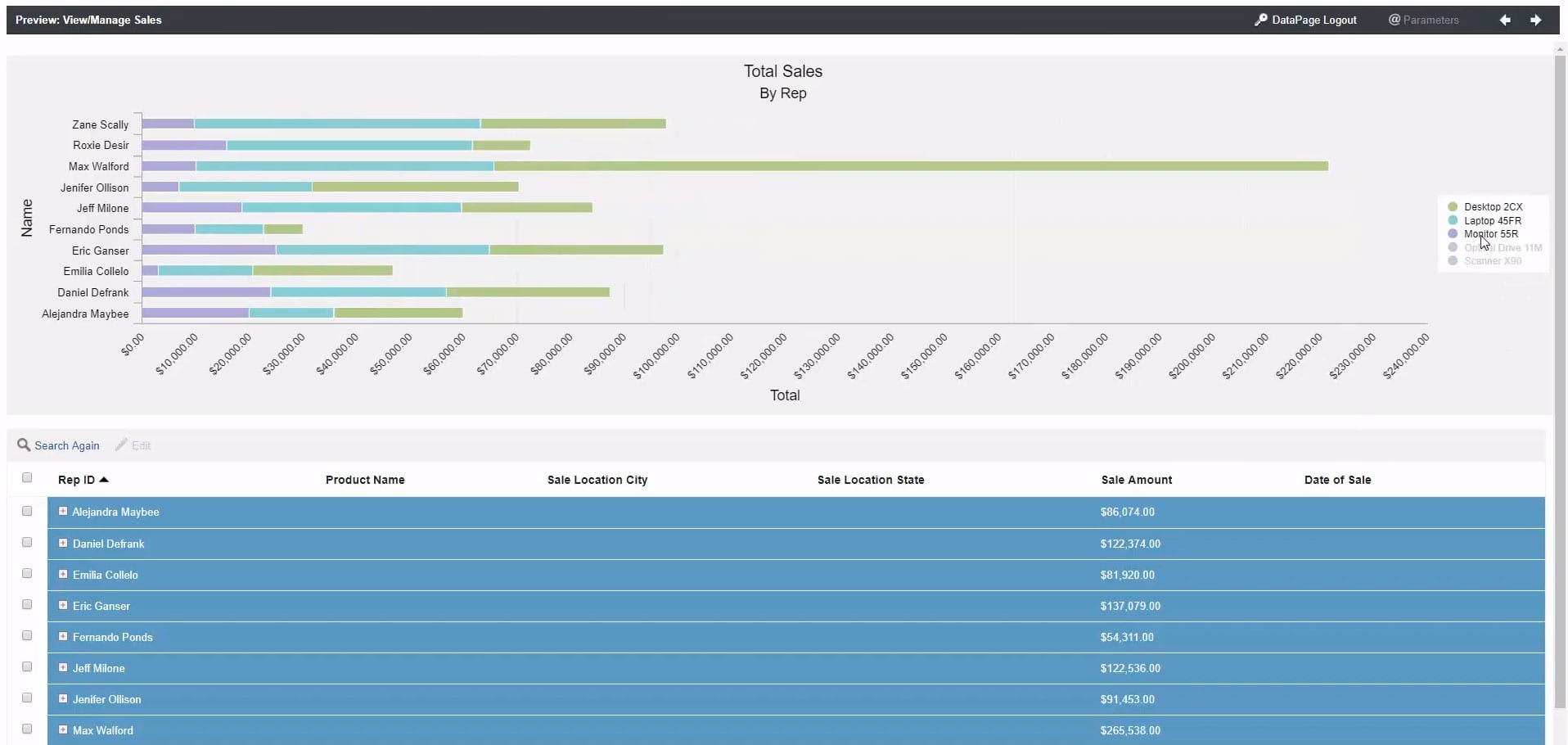Sort by Sale Amount column header
Screen dimensions: 1568x745
[x=1136, y=480]
